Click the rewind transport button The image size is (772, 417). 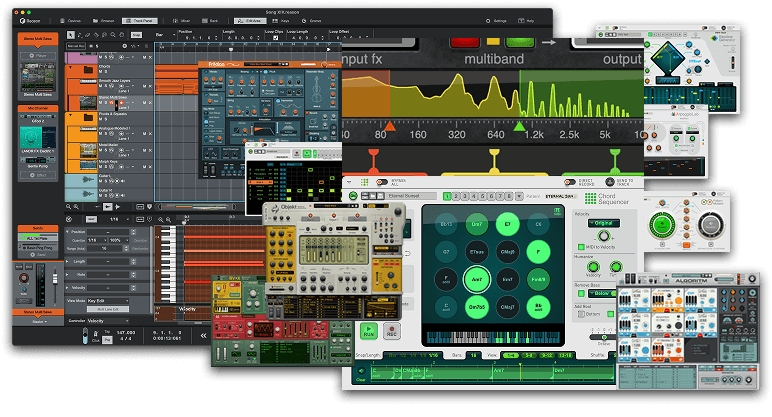203,335
